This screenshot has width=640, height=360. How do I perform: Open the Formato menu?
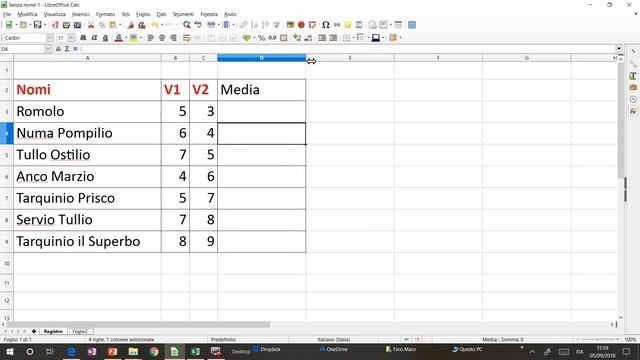click(106, 14)
